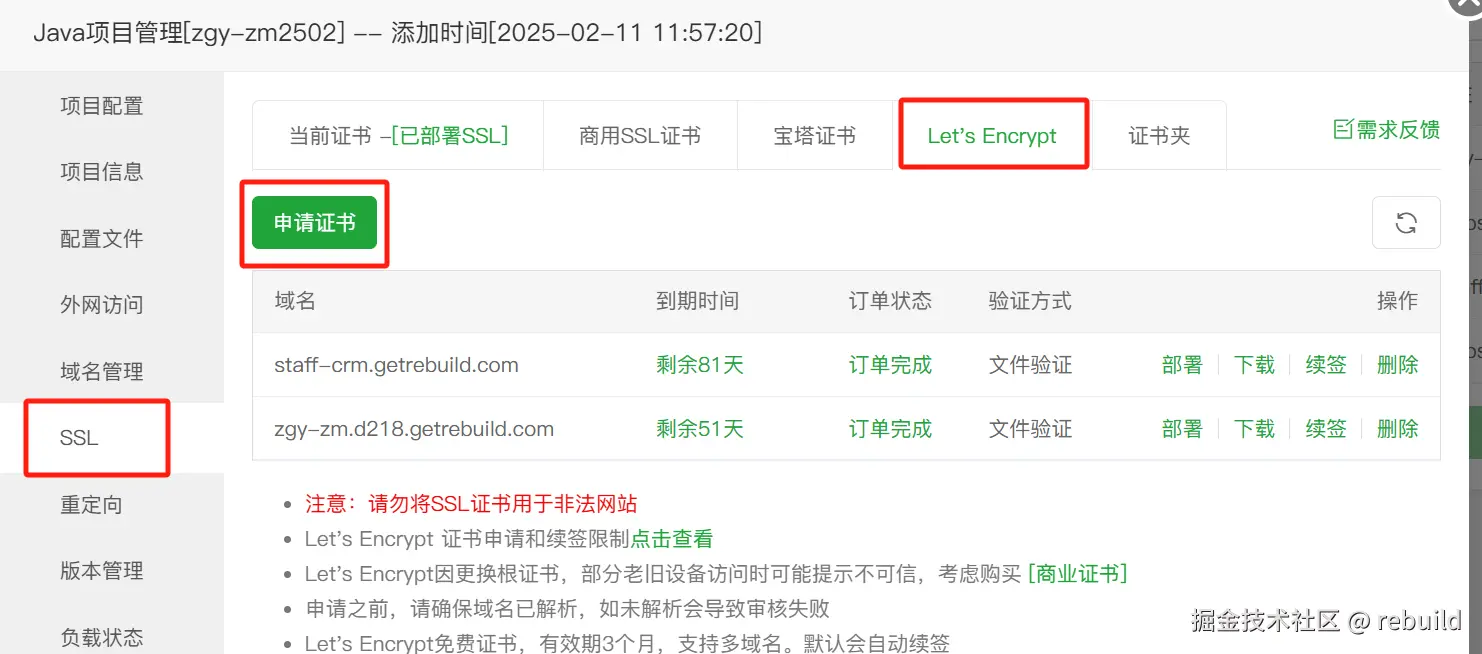Select the 宝塔证书 tab

coord(815,136)
